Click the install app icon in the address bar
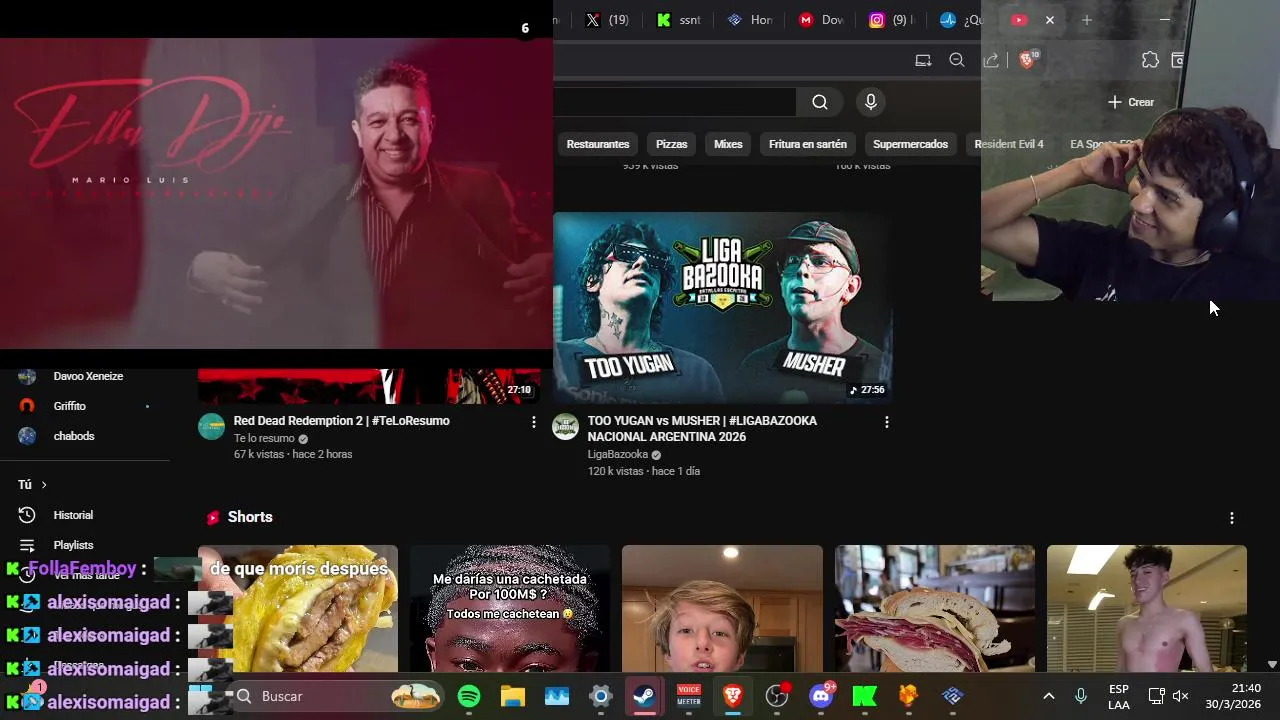This screenshot has width=1280, height=720. pyautogui.click(x=923, y=60)
